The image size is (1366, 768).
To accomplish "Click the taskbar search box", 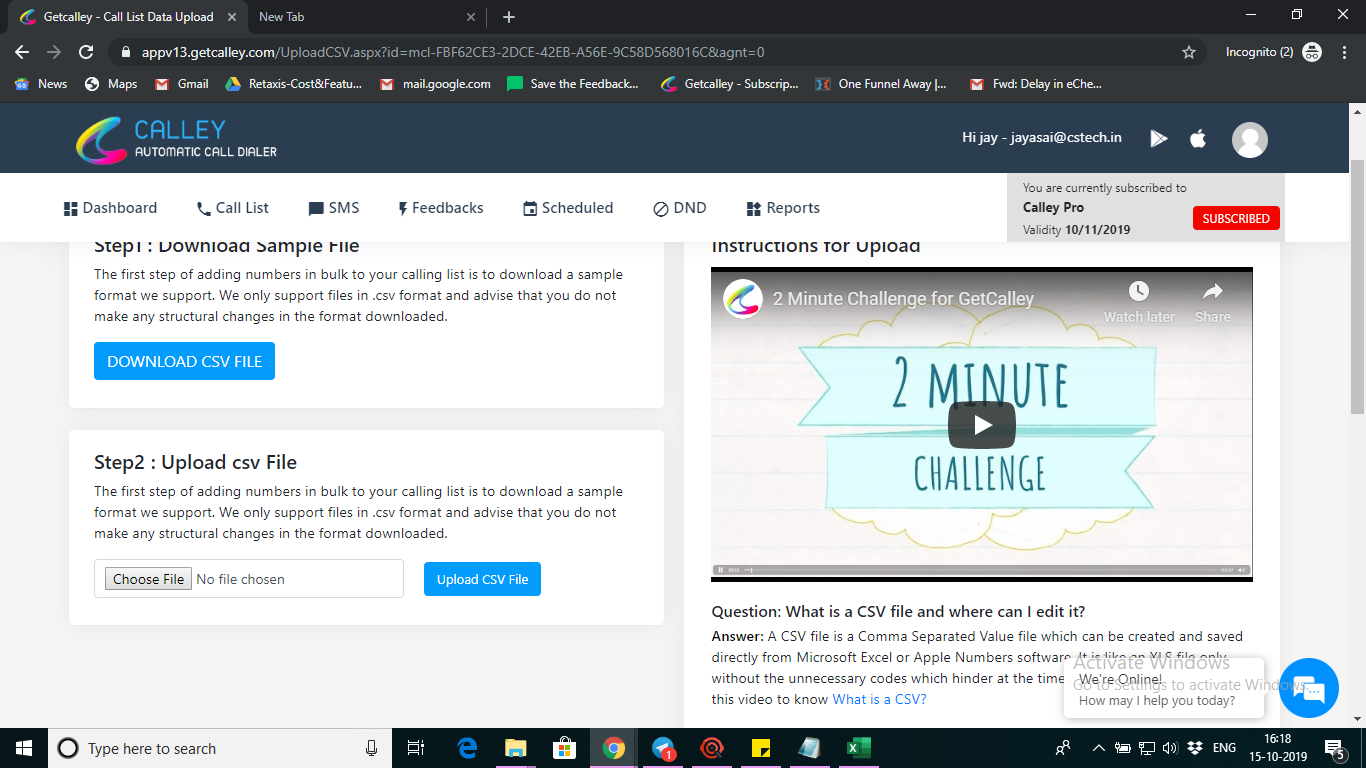I will pyautogui.click(x=220, y=748).
